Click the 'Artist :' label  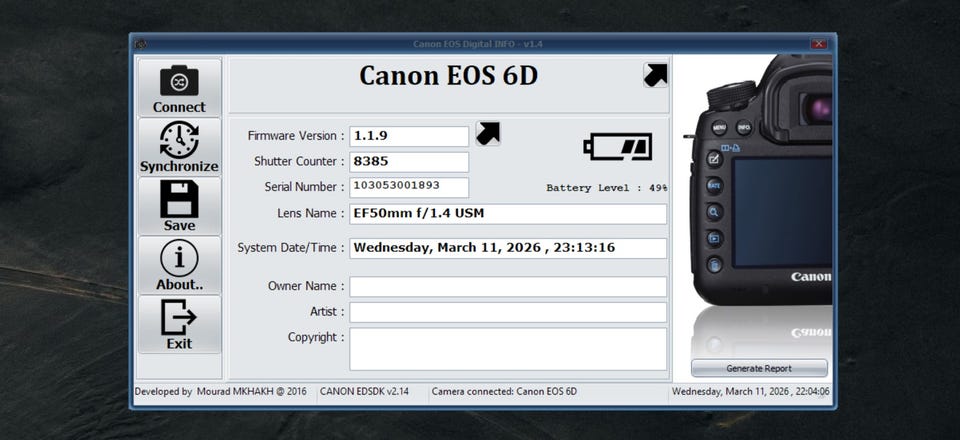click(x=327, y=312)
